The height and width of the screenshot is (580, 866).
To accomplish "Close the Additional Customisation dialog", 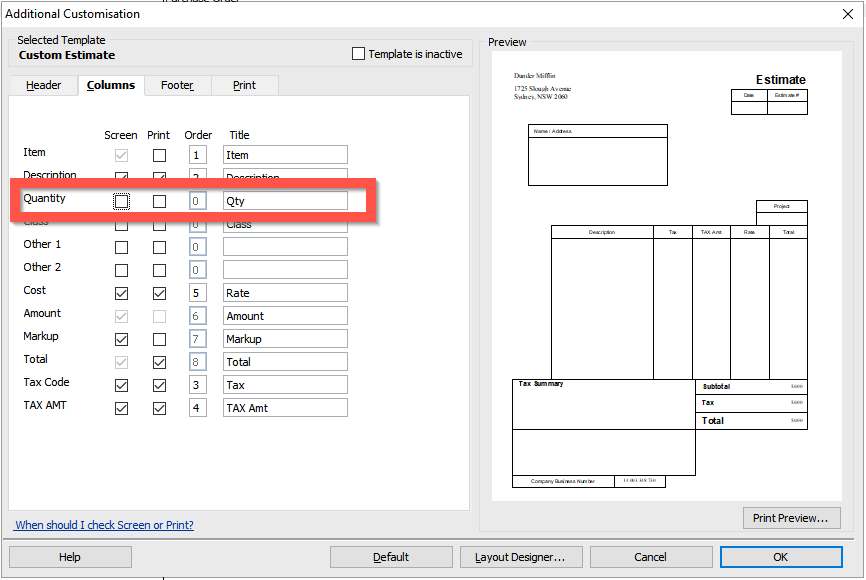I will click(x=848, y=14).
